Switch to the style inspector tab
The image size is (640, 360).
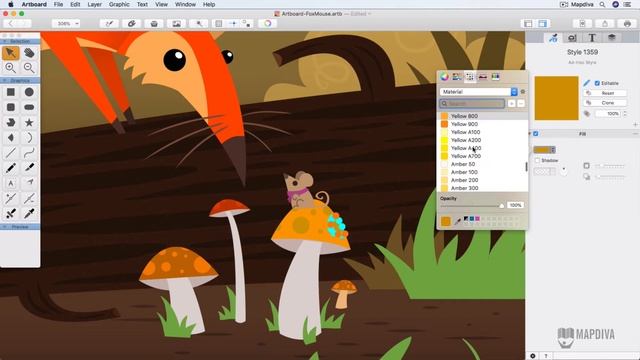click(553, 38)
